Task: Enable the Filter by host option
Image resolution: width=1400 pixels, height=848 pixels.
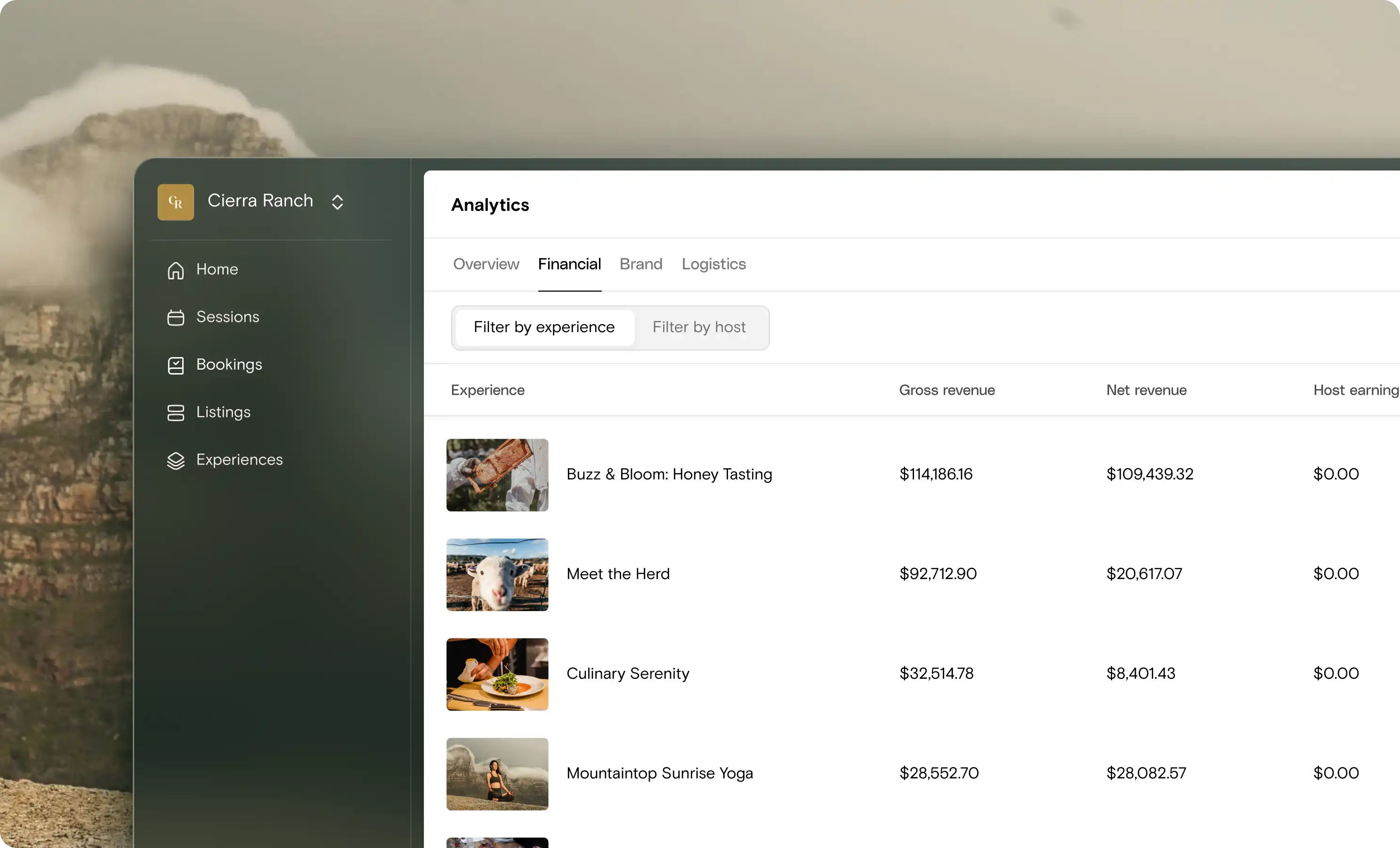Action: pyautogui.click(x=699, y=327)
